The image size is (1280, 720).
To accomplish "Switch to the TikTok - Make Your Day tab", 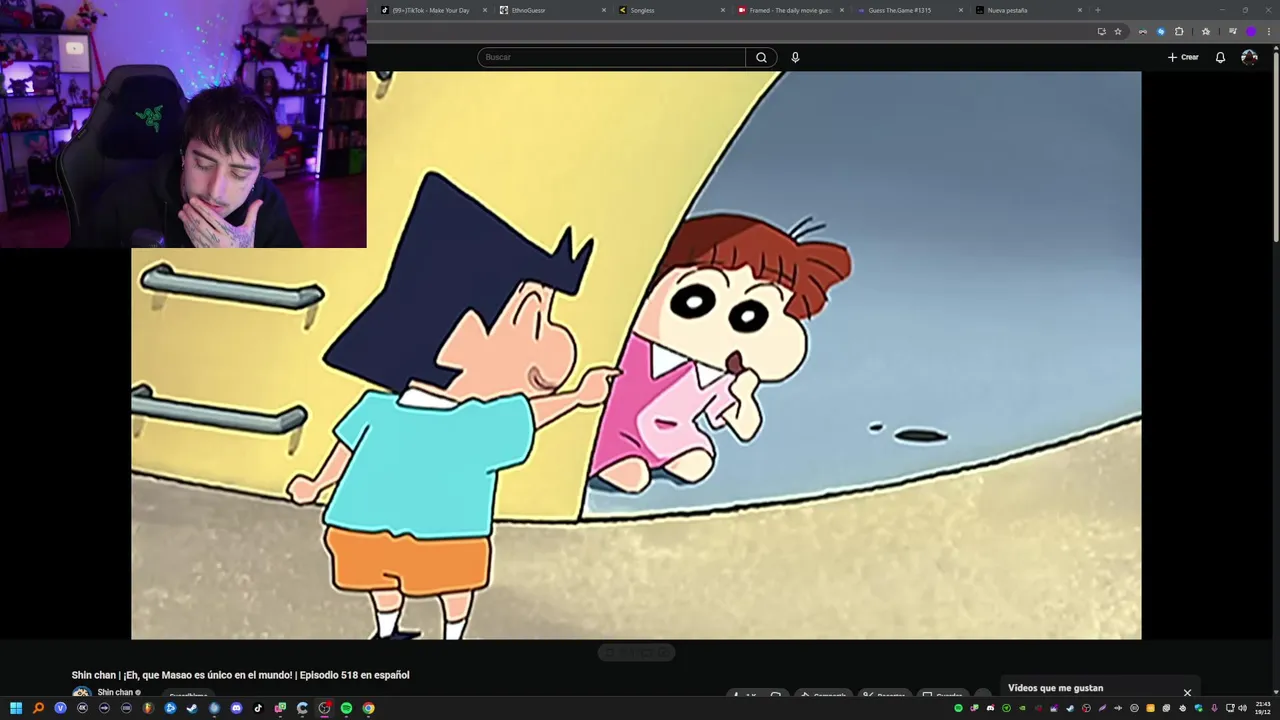I will tap(434, 10).
